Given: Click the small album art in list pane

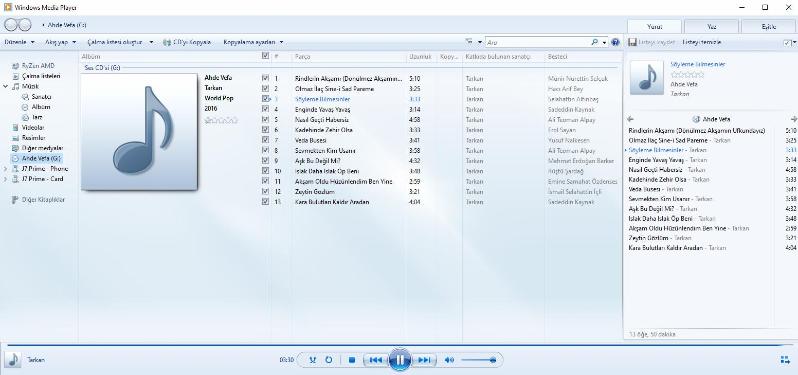Looking at the screenshot, I should pyautogui.click(x=647, y=78).
